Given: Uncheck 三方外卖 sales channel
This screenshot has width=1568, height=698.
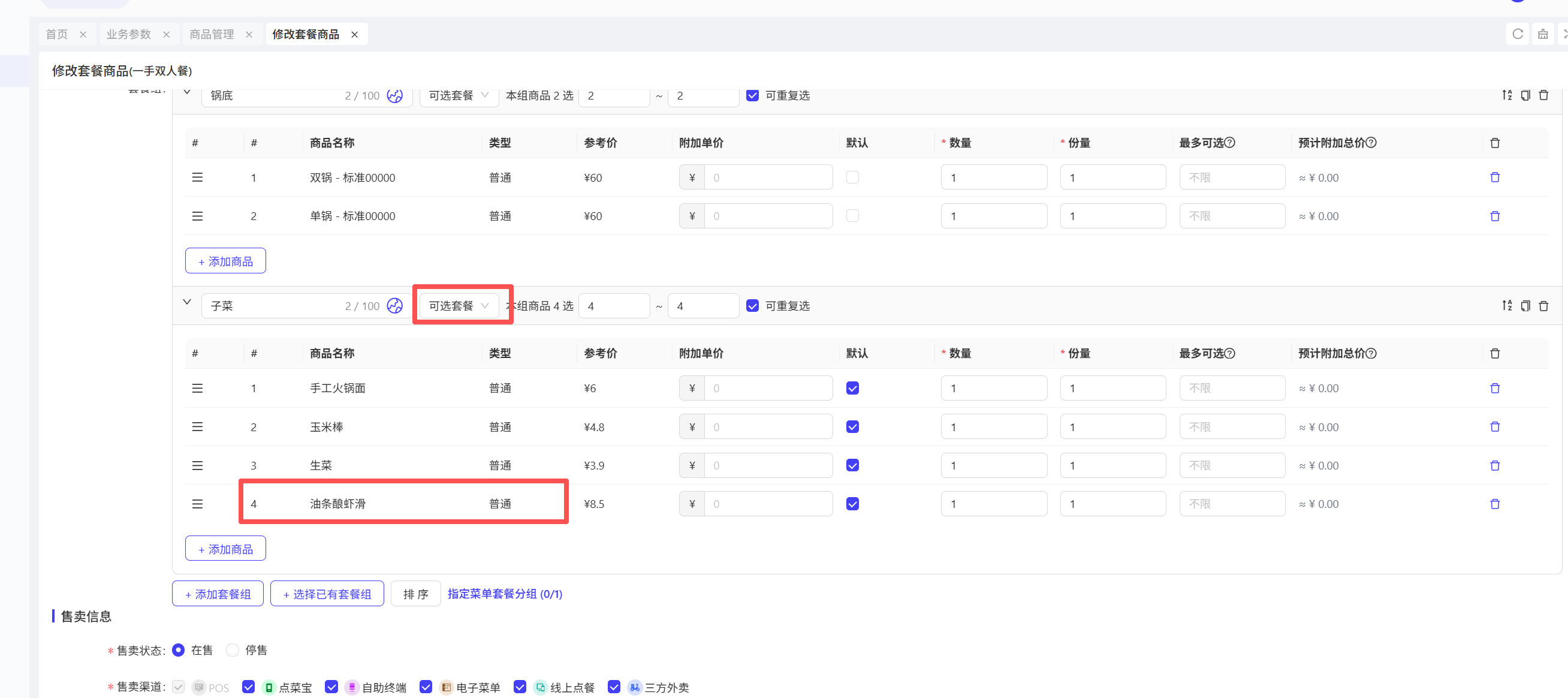Looking at the screenshot, I should click(614, 687).
